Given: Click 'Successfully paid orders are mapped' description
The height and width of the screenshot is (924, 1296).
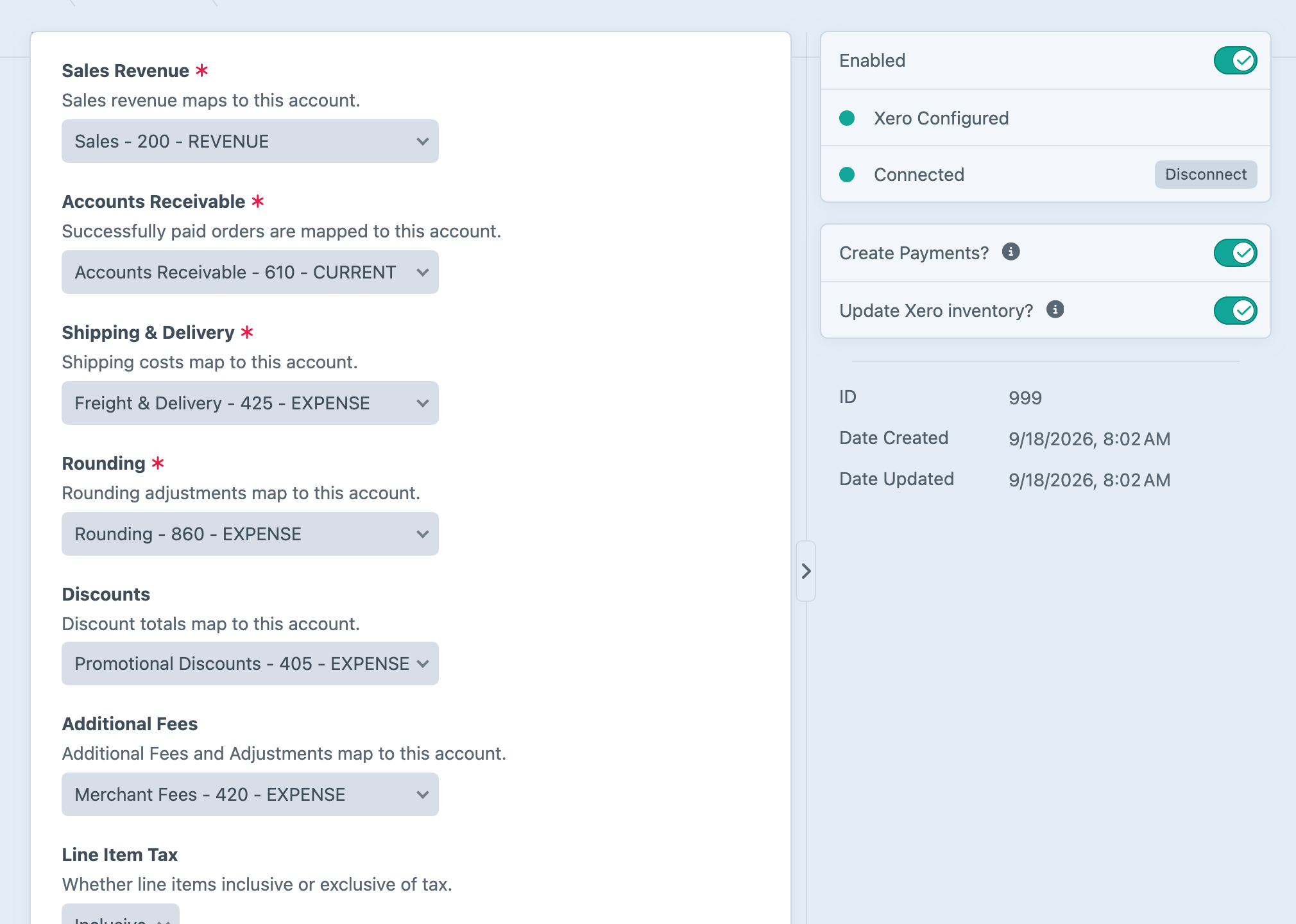Looking at the screenshot, I should (281, 231).
